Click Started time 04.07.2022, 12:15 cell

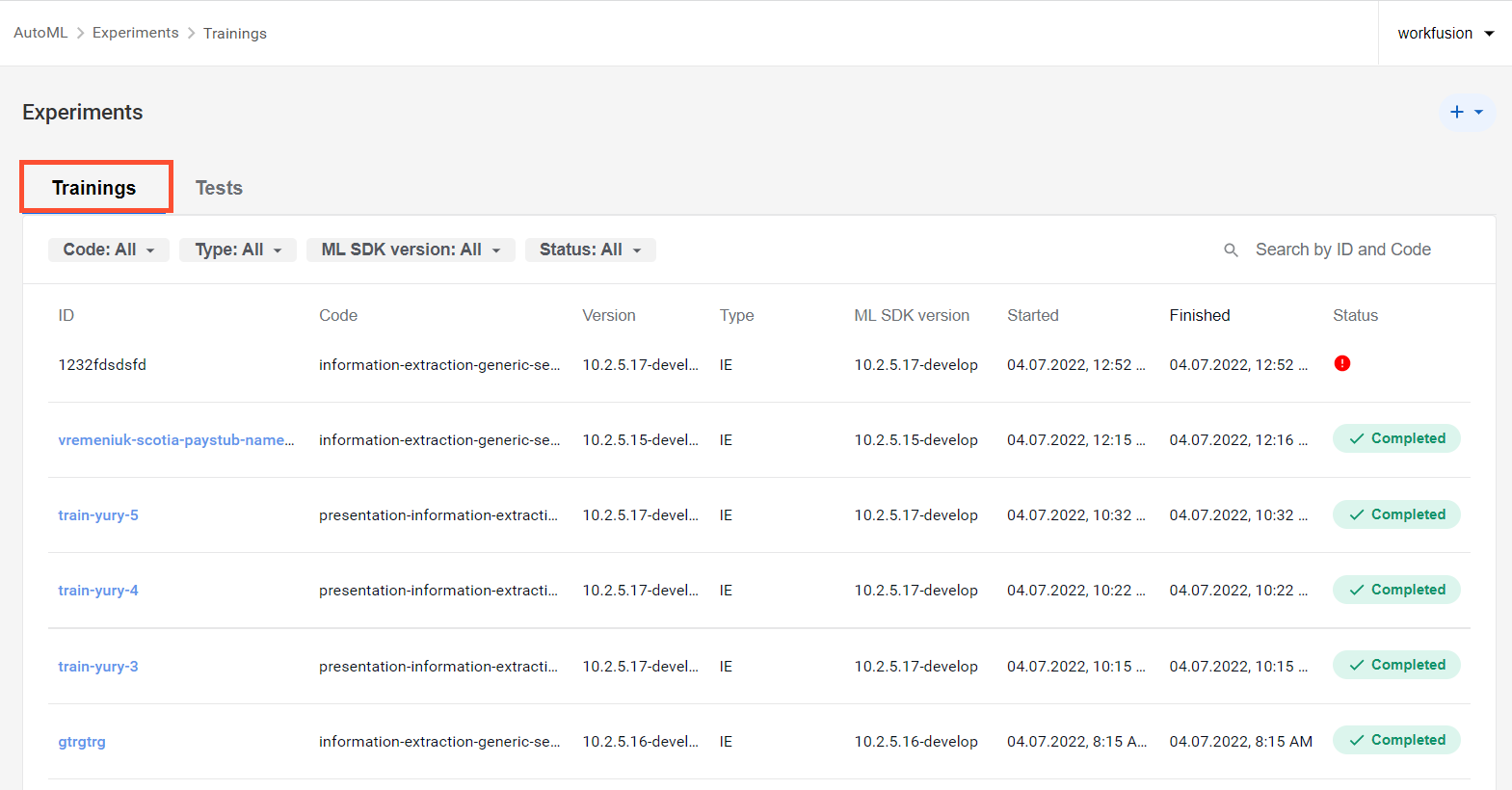pos(1076,439)
